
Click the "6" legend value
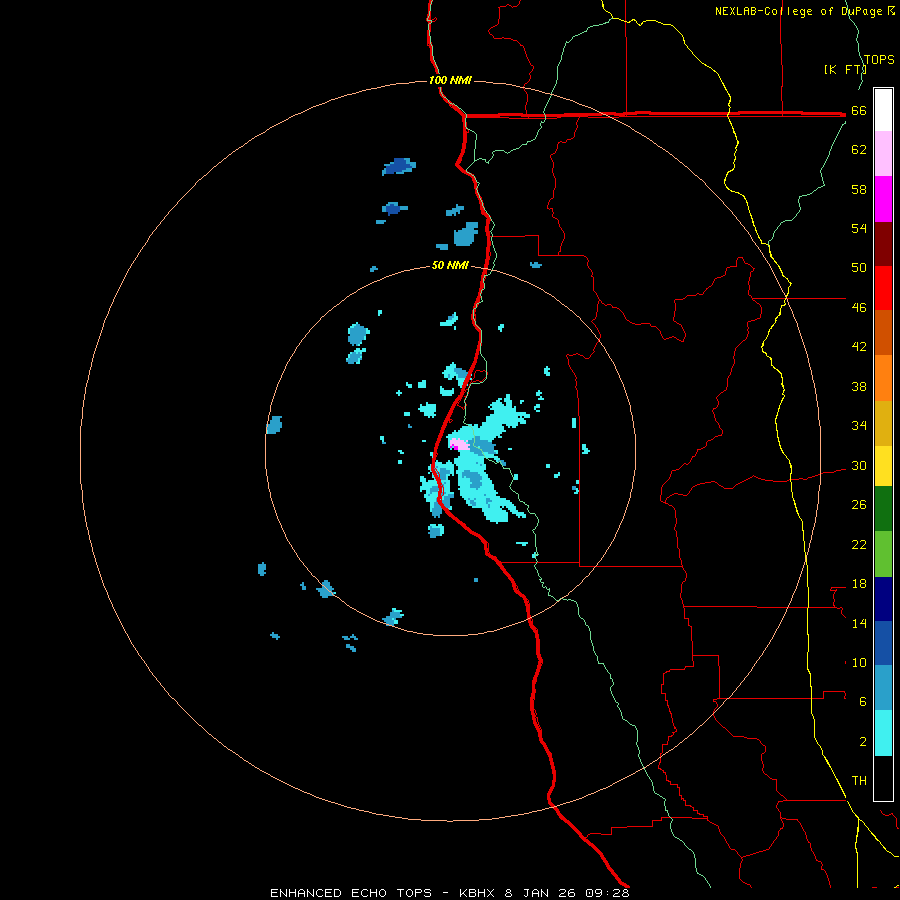point(863,702)
